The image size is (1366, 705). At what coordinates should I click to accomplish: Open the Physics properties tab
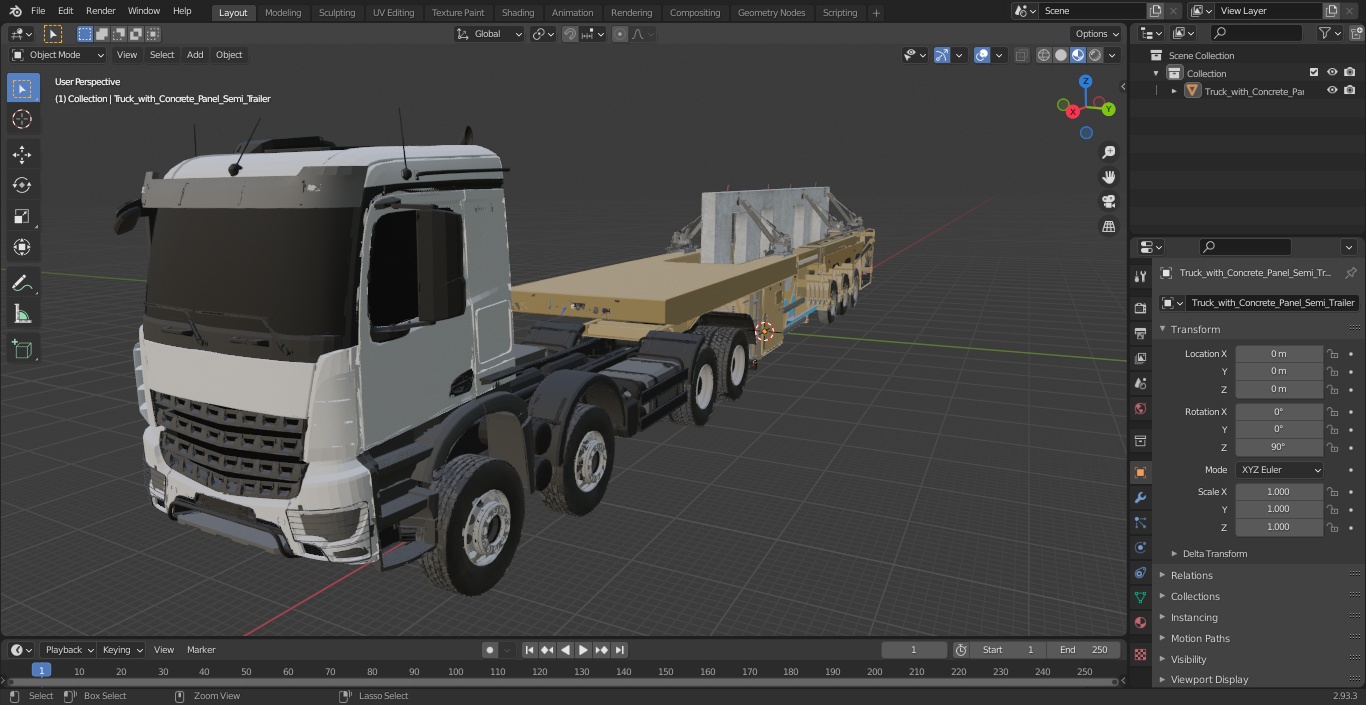pos(1140,547)
